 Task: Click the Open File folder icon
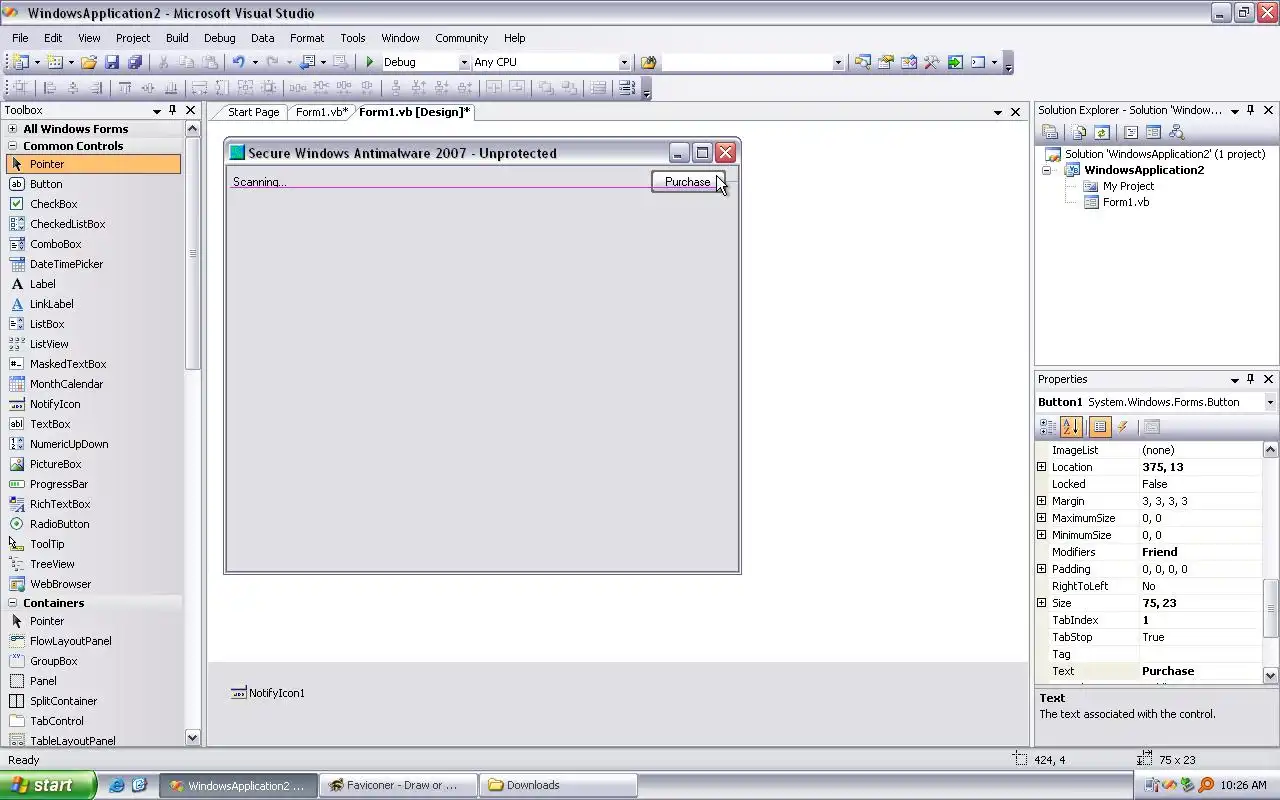tap(89, 62)
